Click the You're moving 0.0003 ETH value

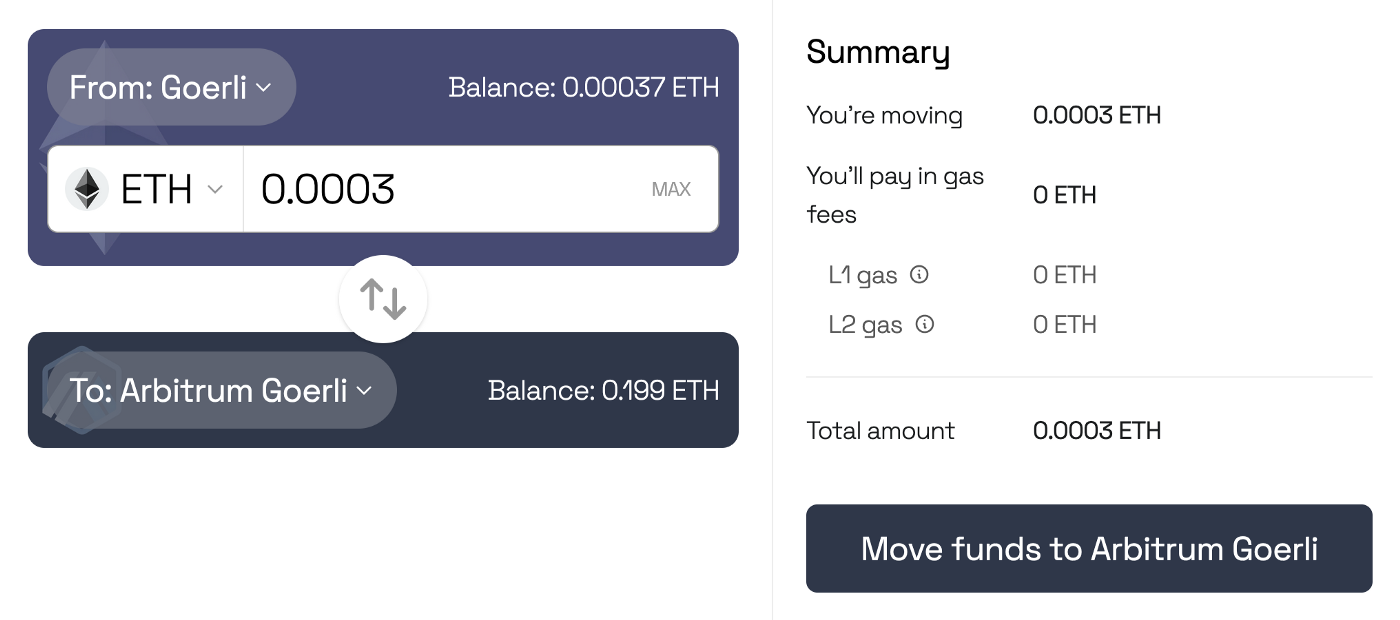pyautogui.click(x=1097, y=115)
